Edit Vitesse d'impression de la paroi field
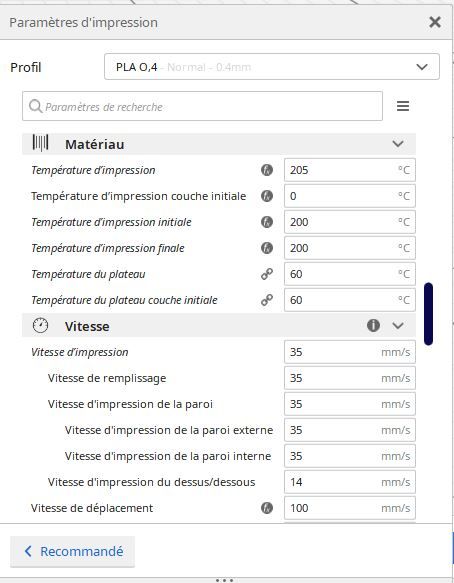Viewport: 454px width, 583px height. point(350,404)
